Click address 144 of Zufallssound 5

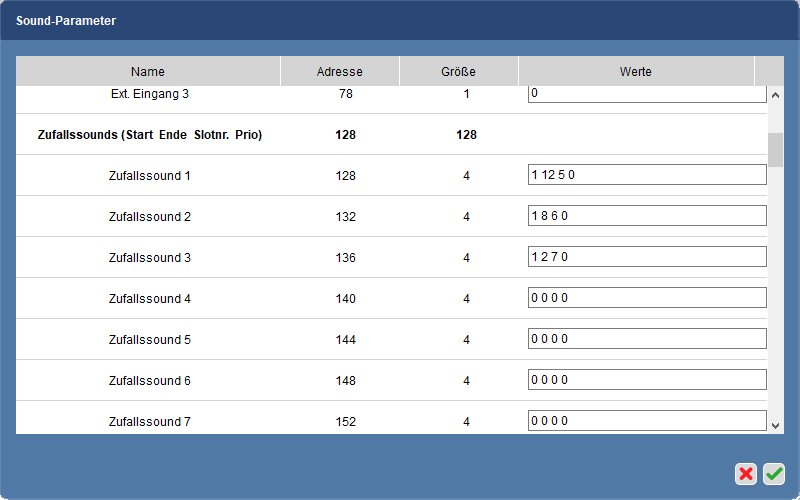coord(345,339)
